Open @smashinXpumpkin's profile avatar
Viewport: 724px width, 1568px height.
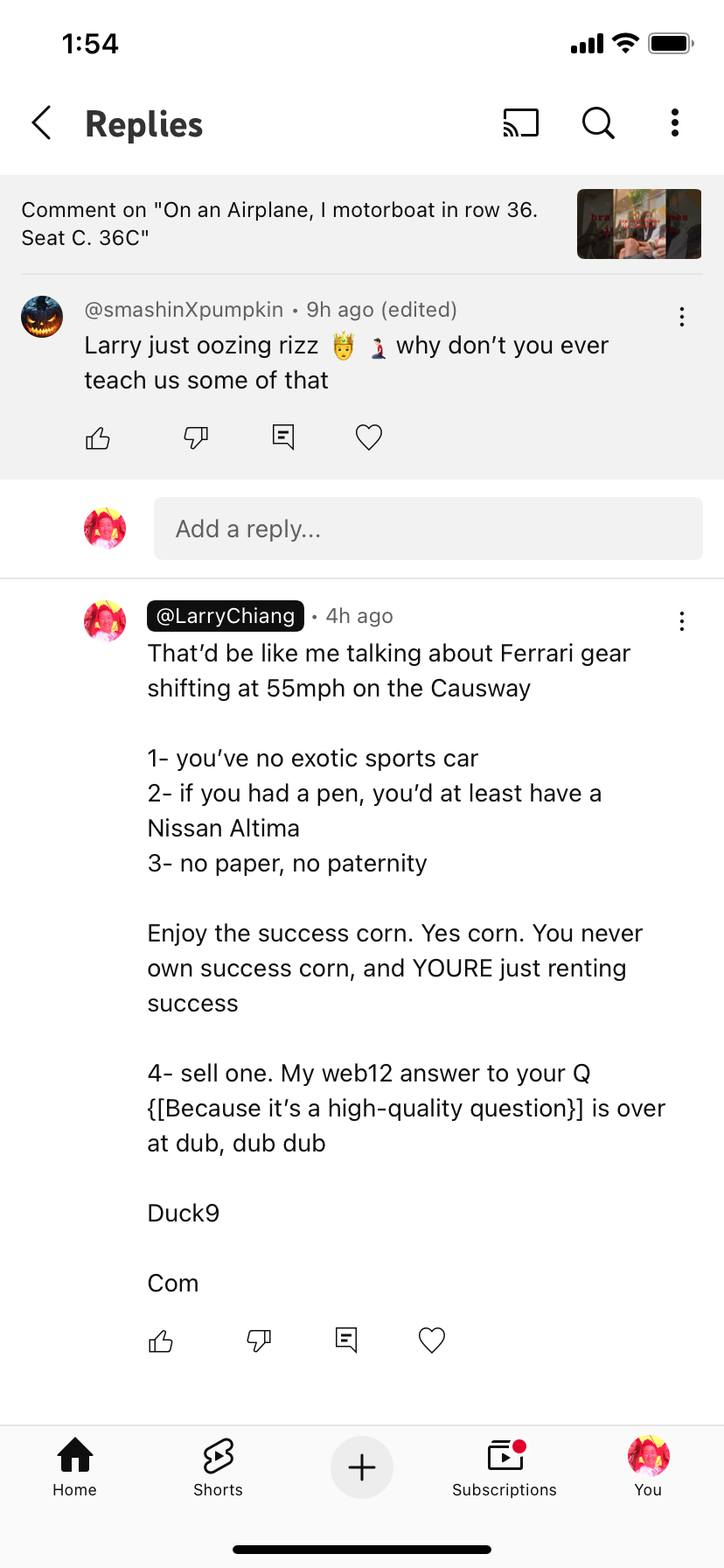coord(42,316)
